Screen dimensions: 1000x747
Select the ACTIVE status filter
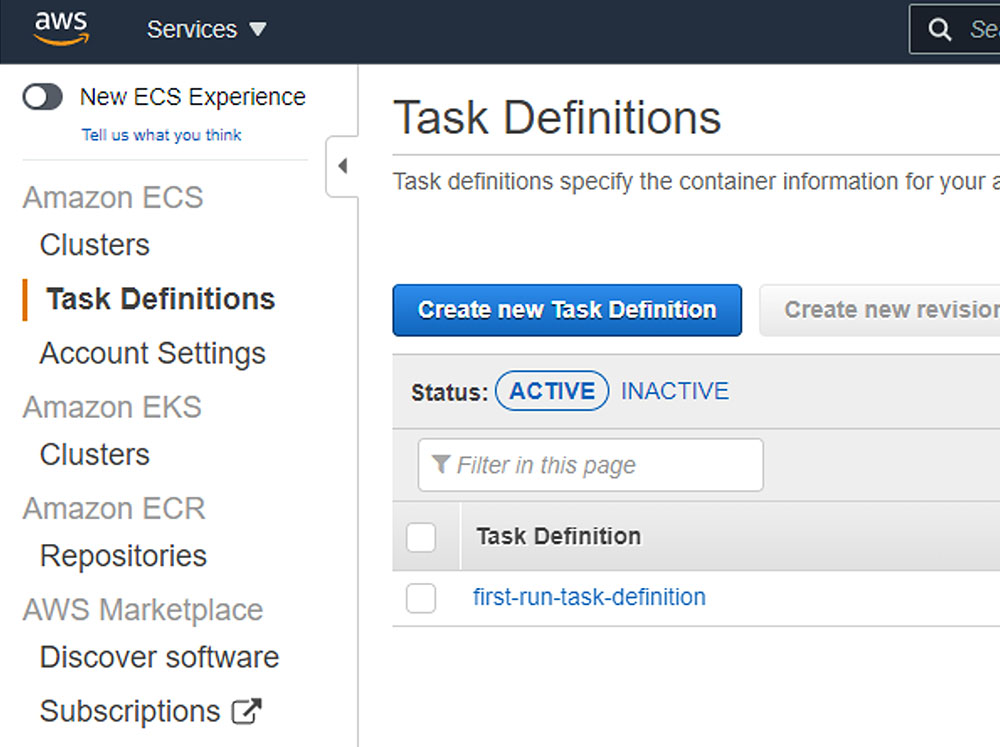click(x=552, y=391)
